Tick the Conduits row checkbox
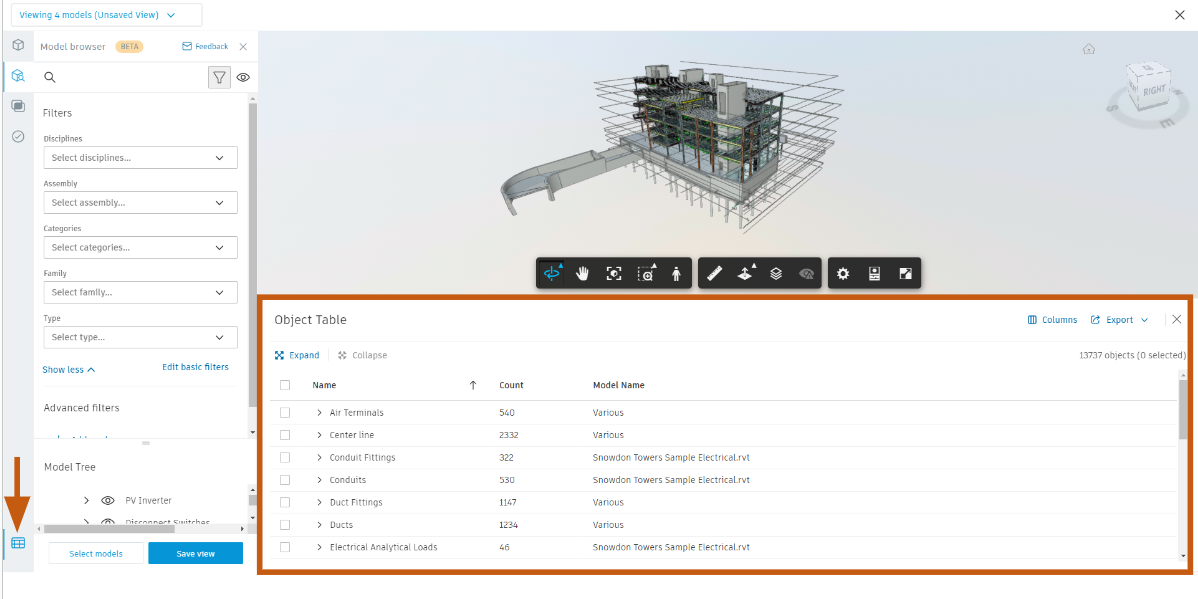1198x599 pixels. [285, 480]
